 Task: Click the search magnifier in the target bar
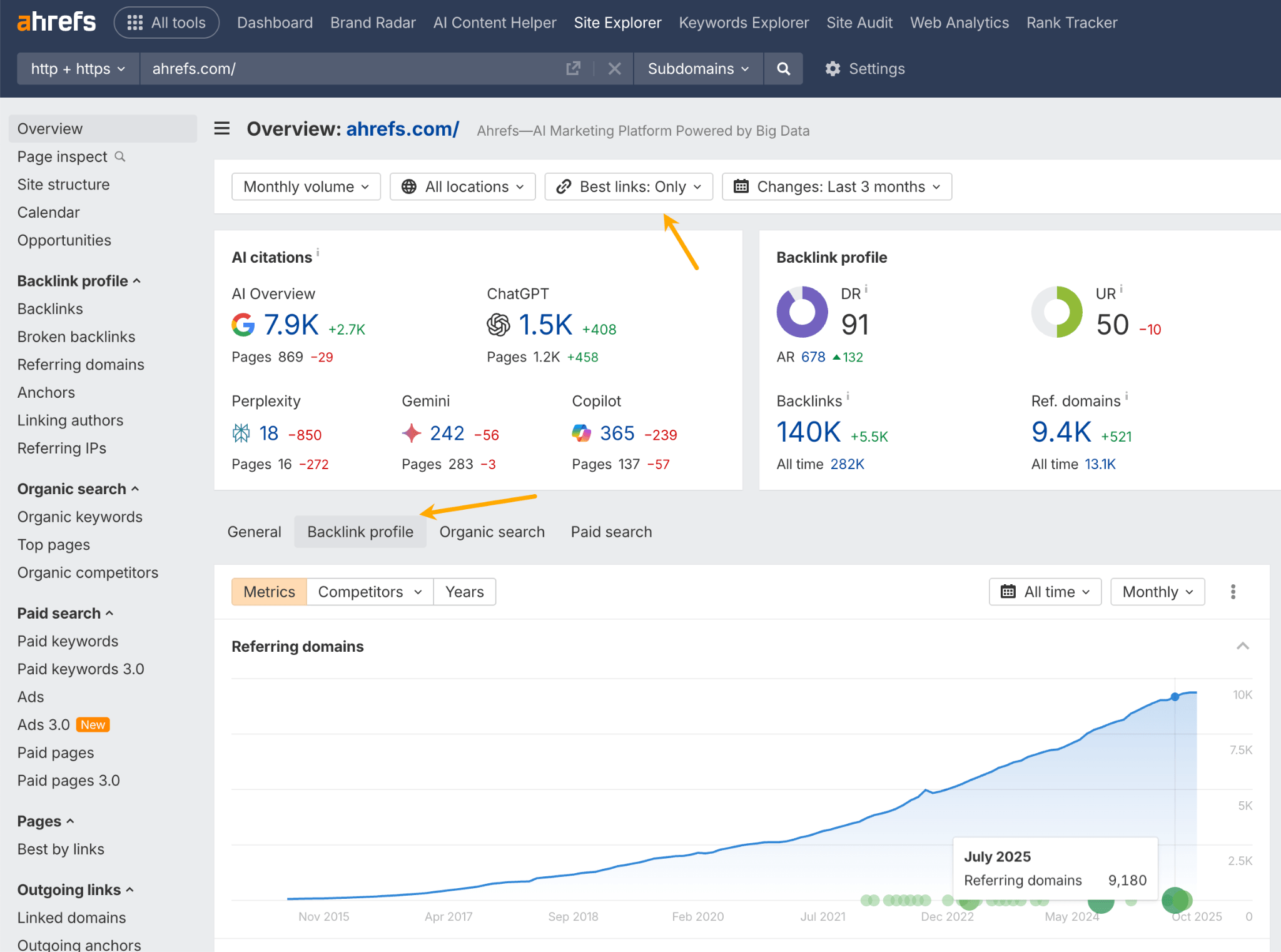[783, 68]
